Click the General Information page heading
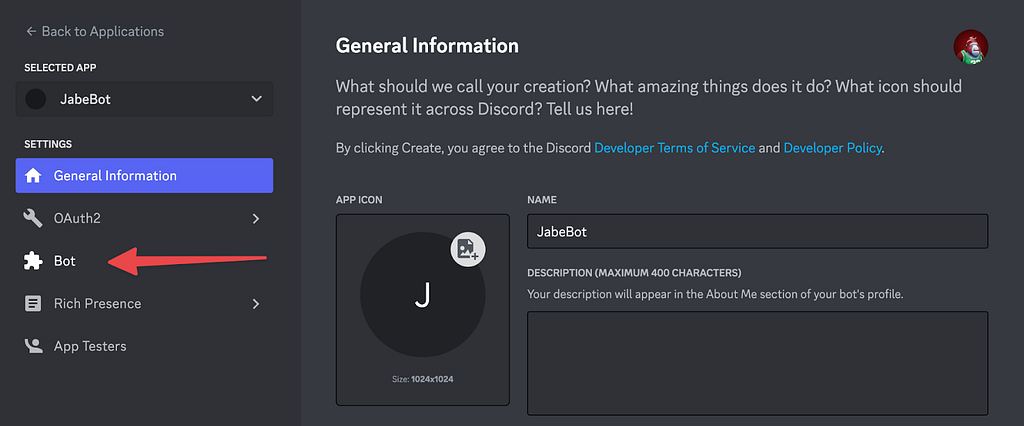 pyautogui.click(x=427, y=46)
